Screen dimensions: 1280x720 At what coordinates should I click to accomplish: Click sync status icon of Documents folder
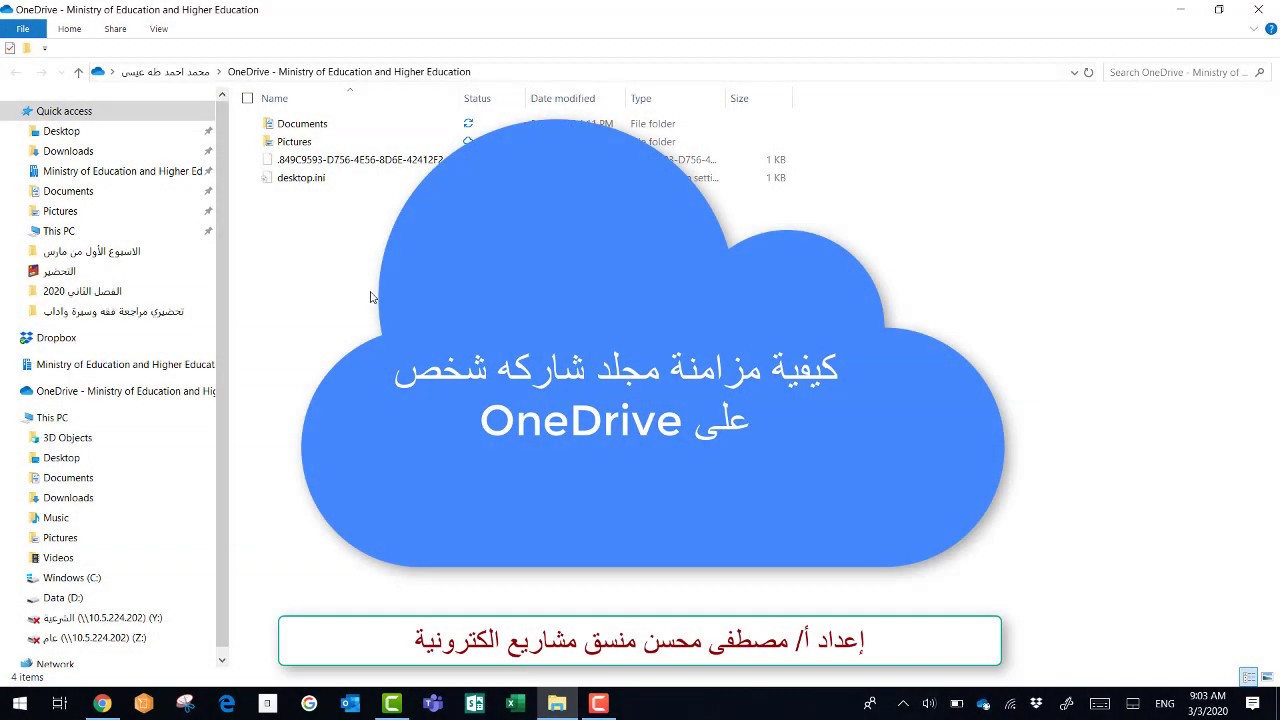click(468, 124)
